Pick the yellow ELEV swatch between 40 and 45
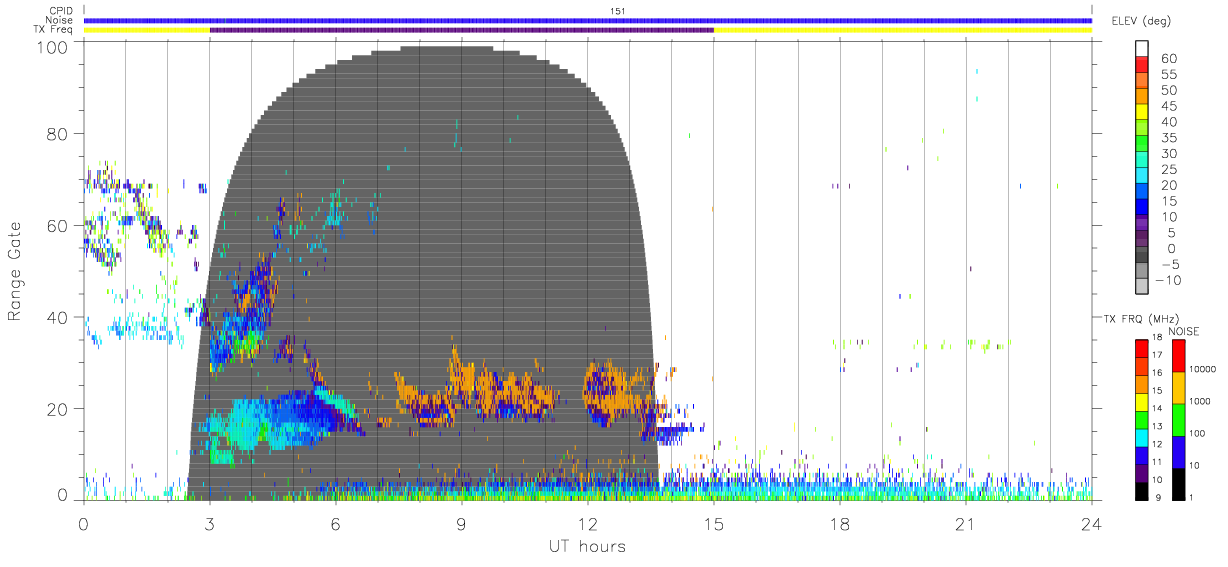The width and height of the screenshot is (1228, 567). [1142, 114]
